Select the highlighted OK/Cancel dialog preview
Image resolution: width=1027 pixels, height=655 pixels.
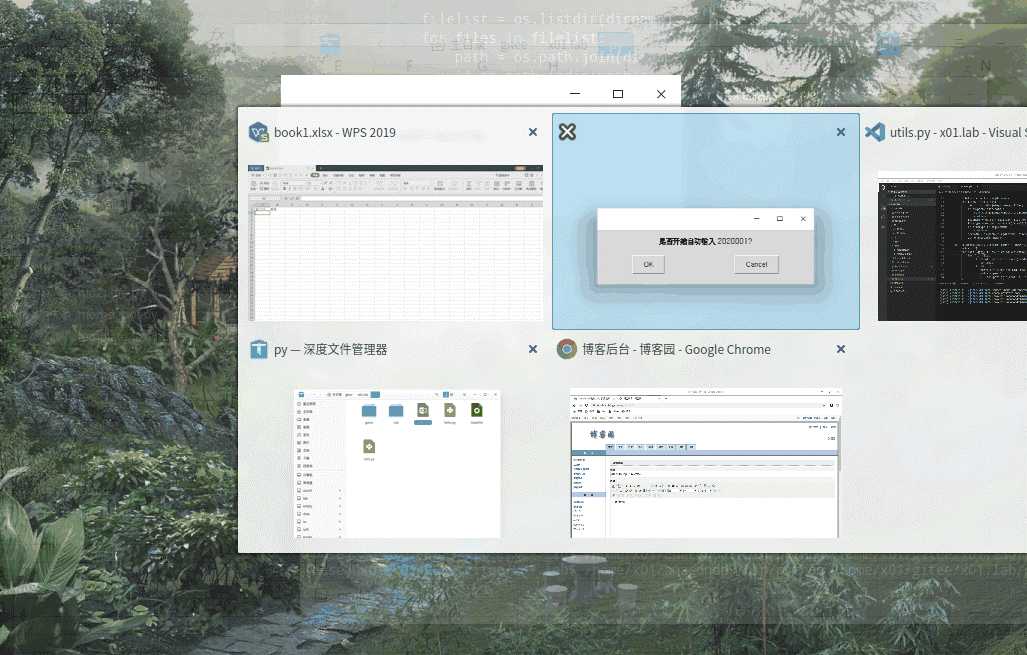pos(705,246)
